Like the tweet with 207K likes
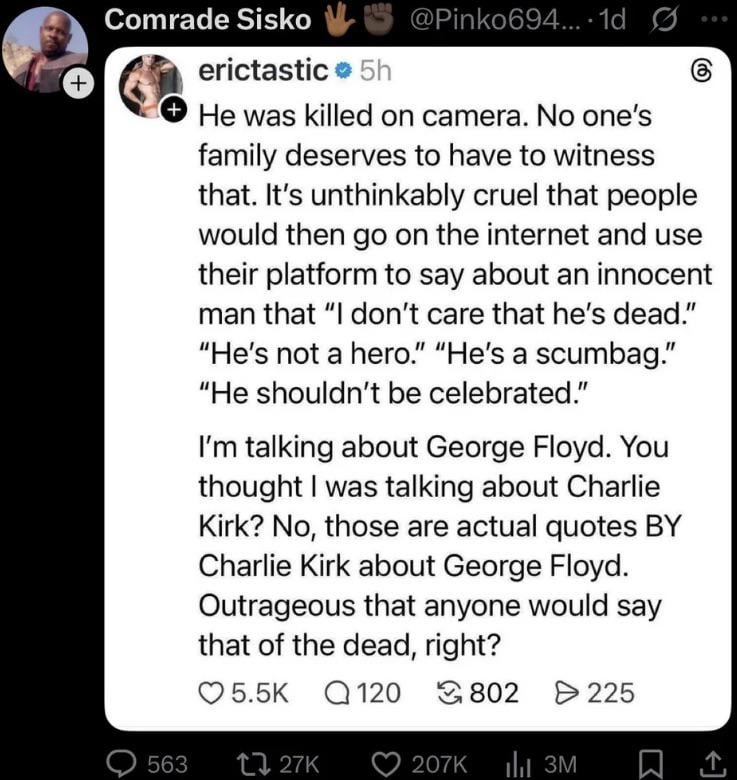737x780 pixels. point(420,763)
